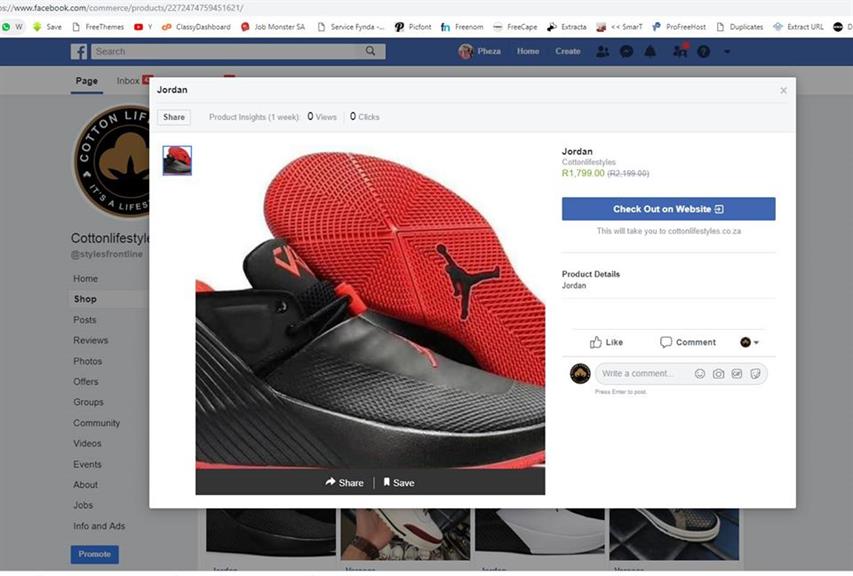This screenshot has height=576, width=853.
Task: Click the blue Promote button
Action: coord(94,554)
